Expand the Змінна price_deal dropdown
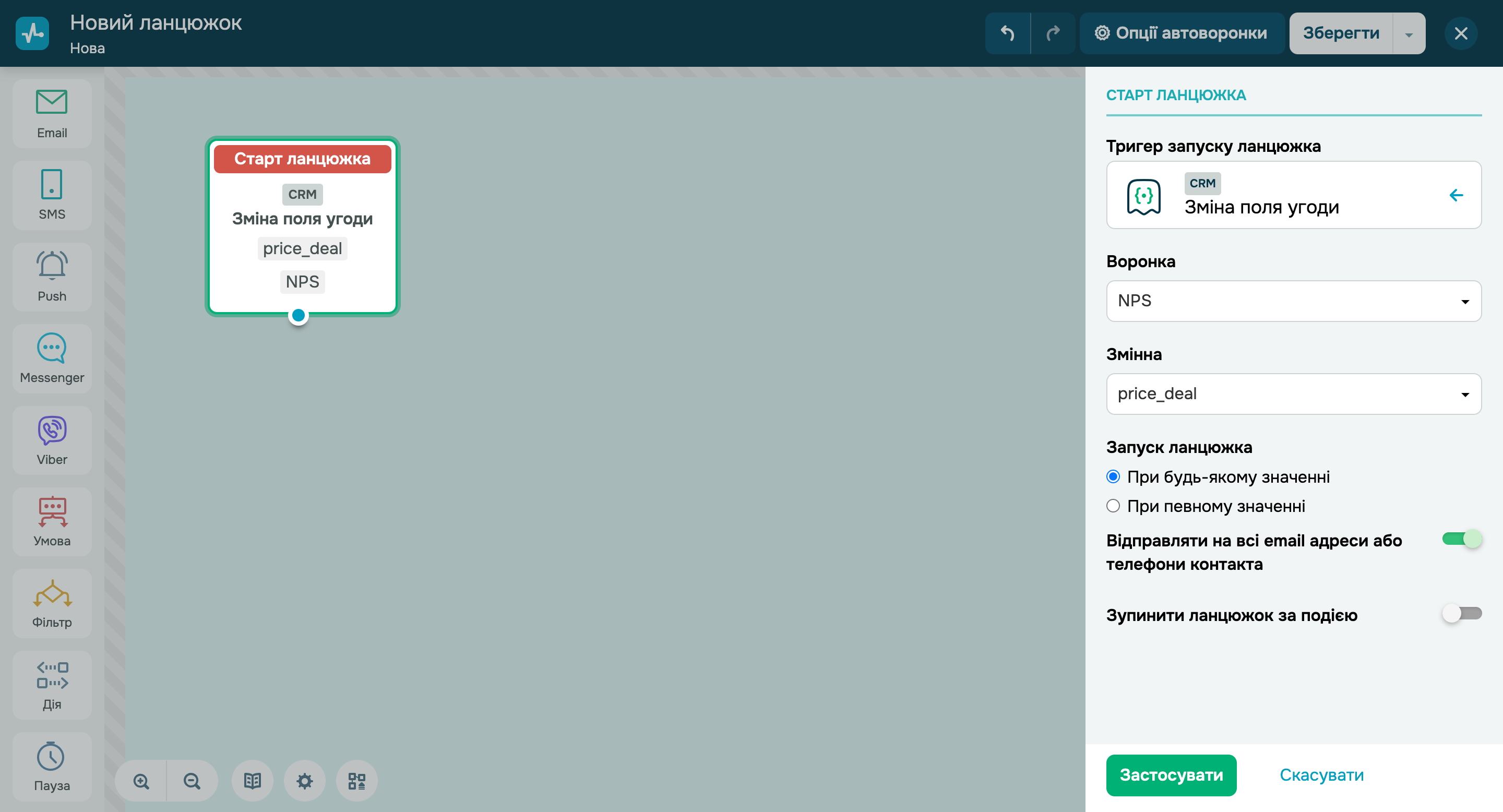The image size is (1503, 812). [1294, 395]
